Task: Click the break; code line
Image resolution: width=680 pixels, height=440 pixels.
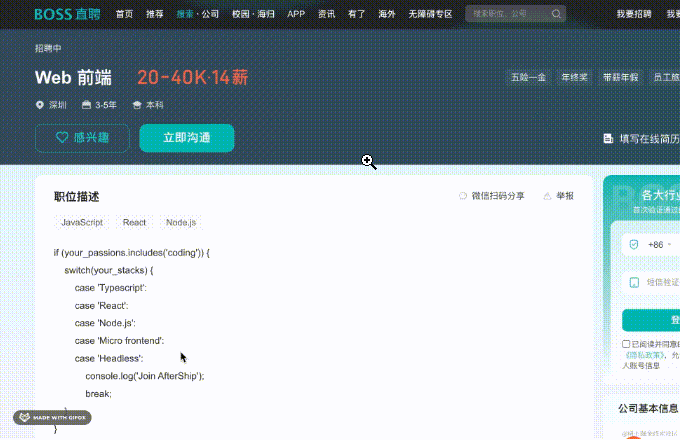Action: 98,394
